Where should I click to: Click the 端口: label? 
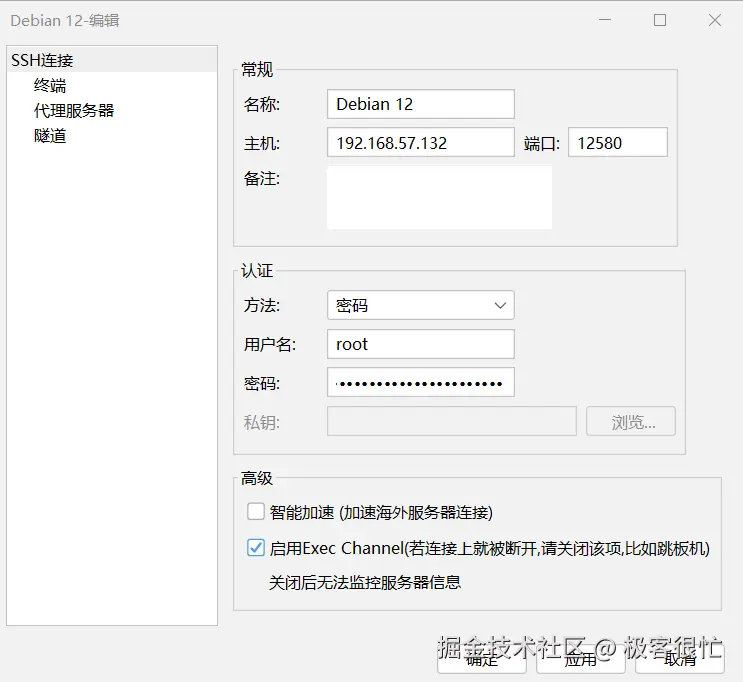point(542,143)
